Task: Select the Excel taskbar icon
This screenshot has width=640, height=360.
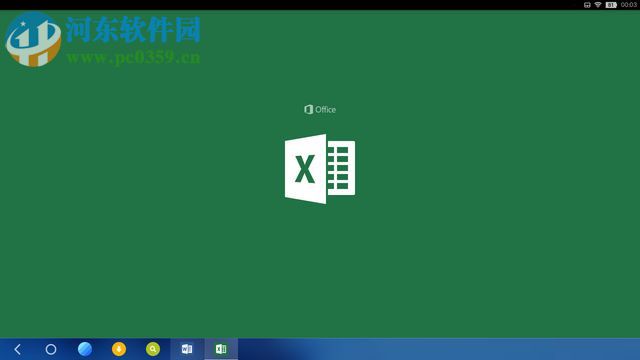Action: (x=221, y=349)
